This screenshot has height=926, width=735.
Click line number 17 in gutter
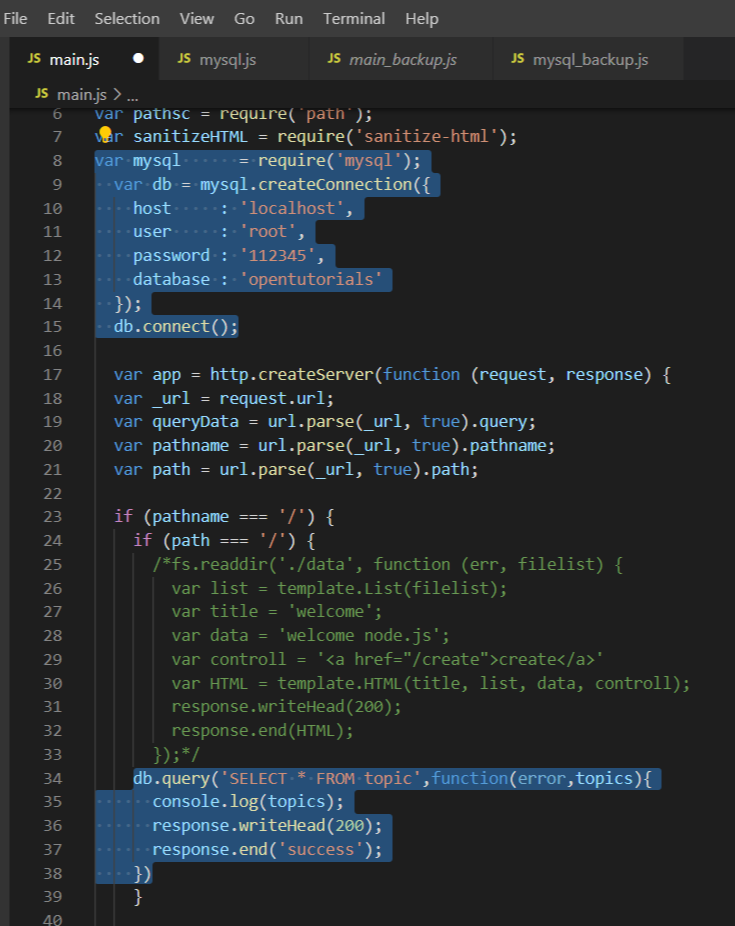52,374
